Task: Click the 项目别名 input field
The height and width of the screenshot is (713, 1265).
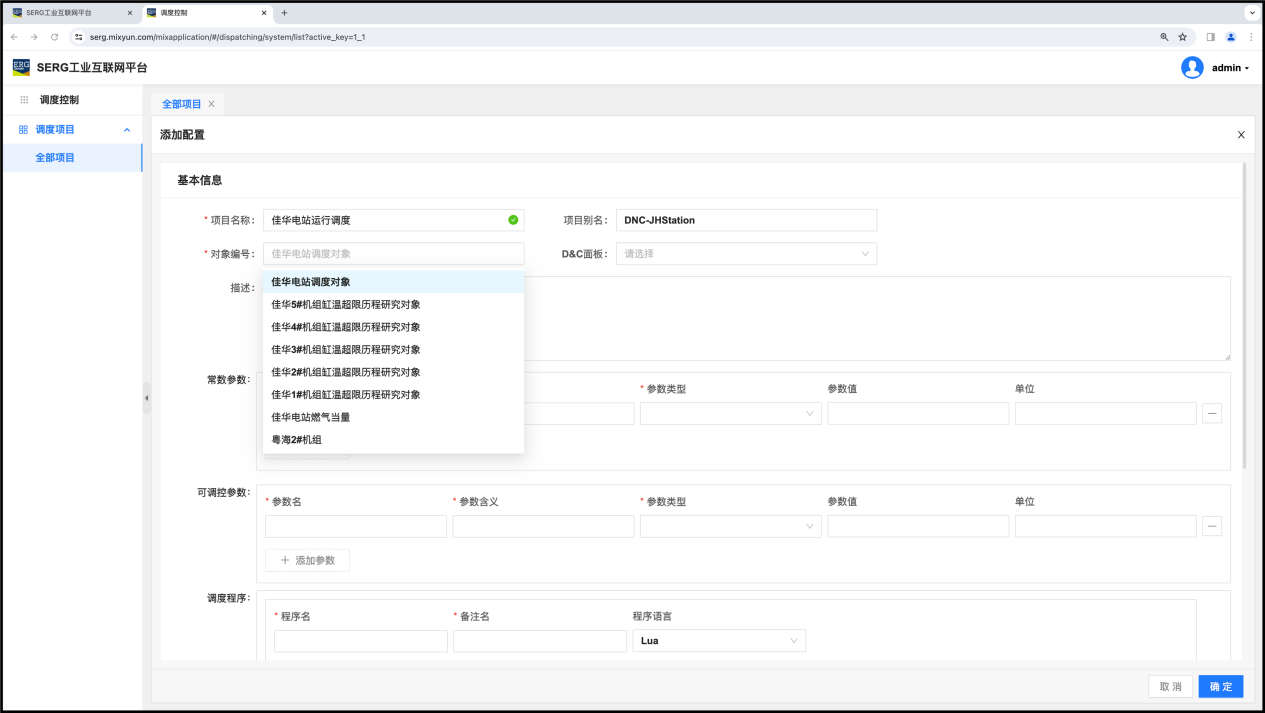Action: pyautogui.click(x=746, y=220)
